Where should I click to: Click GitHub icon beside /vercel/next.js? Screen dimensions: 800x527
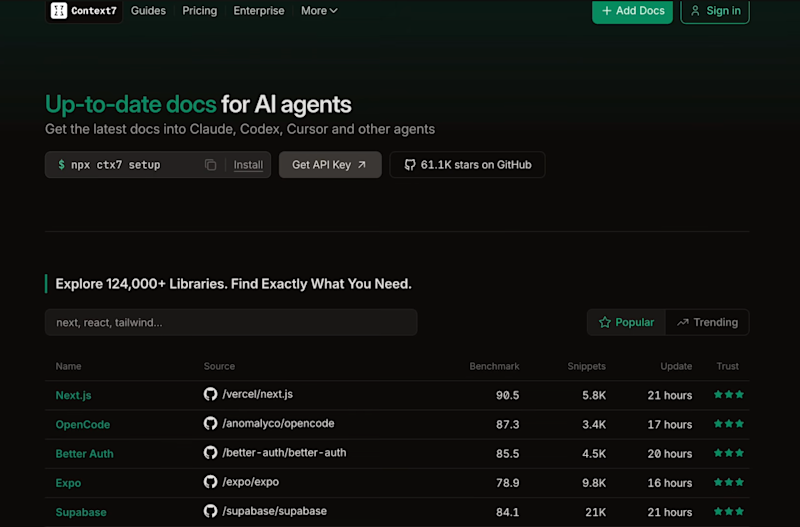click(210, 394)
